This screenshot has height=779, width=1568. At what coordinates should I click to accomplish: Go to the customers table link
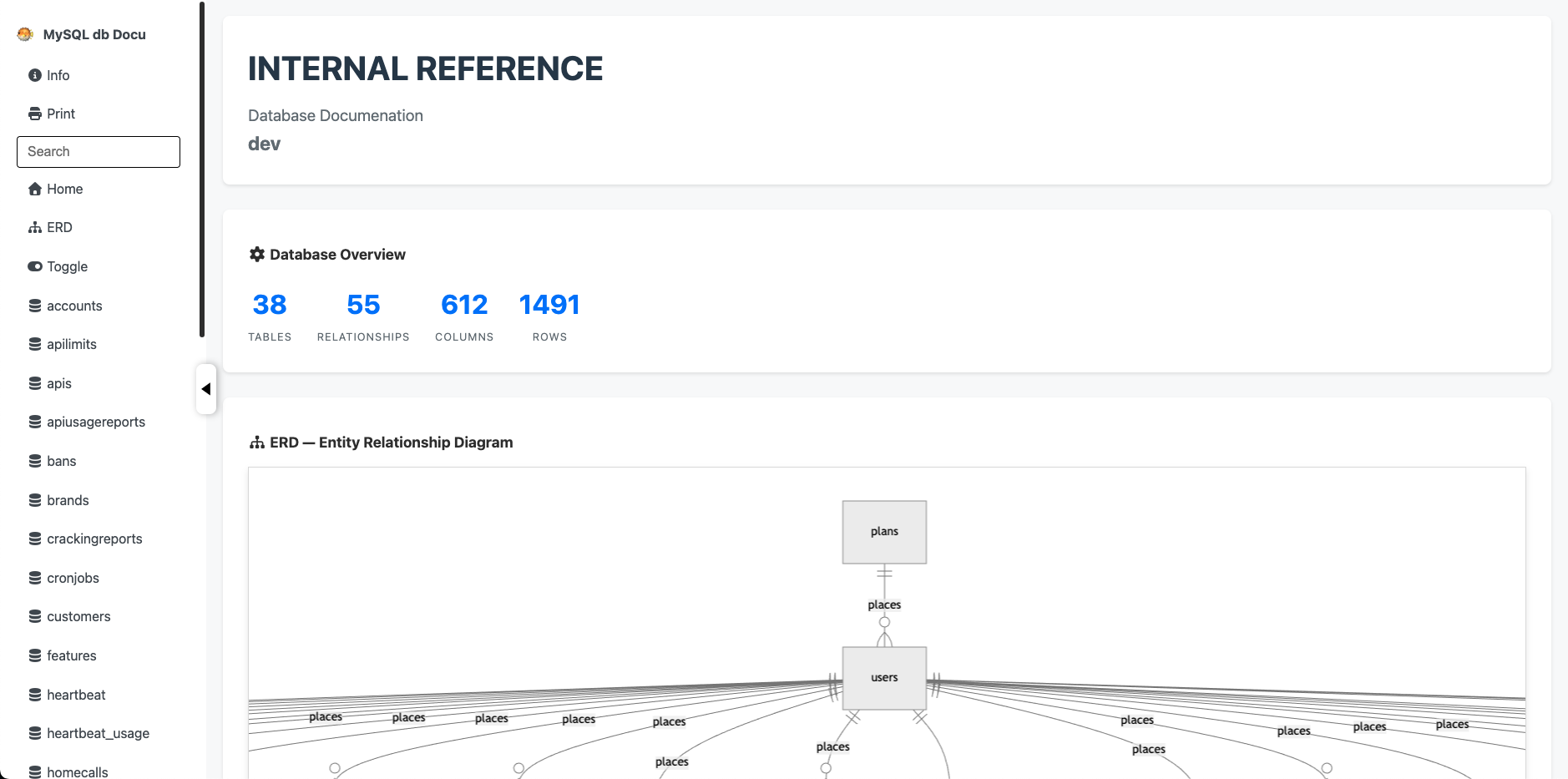[78, 616]
